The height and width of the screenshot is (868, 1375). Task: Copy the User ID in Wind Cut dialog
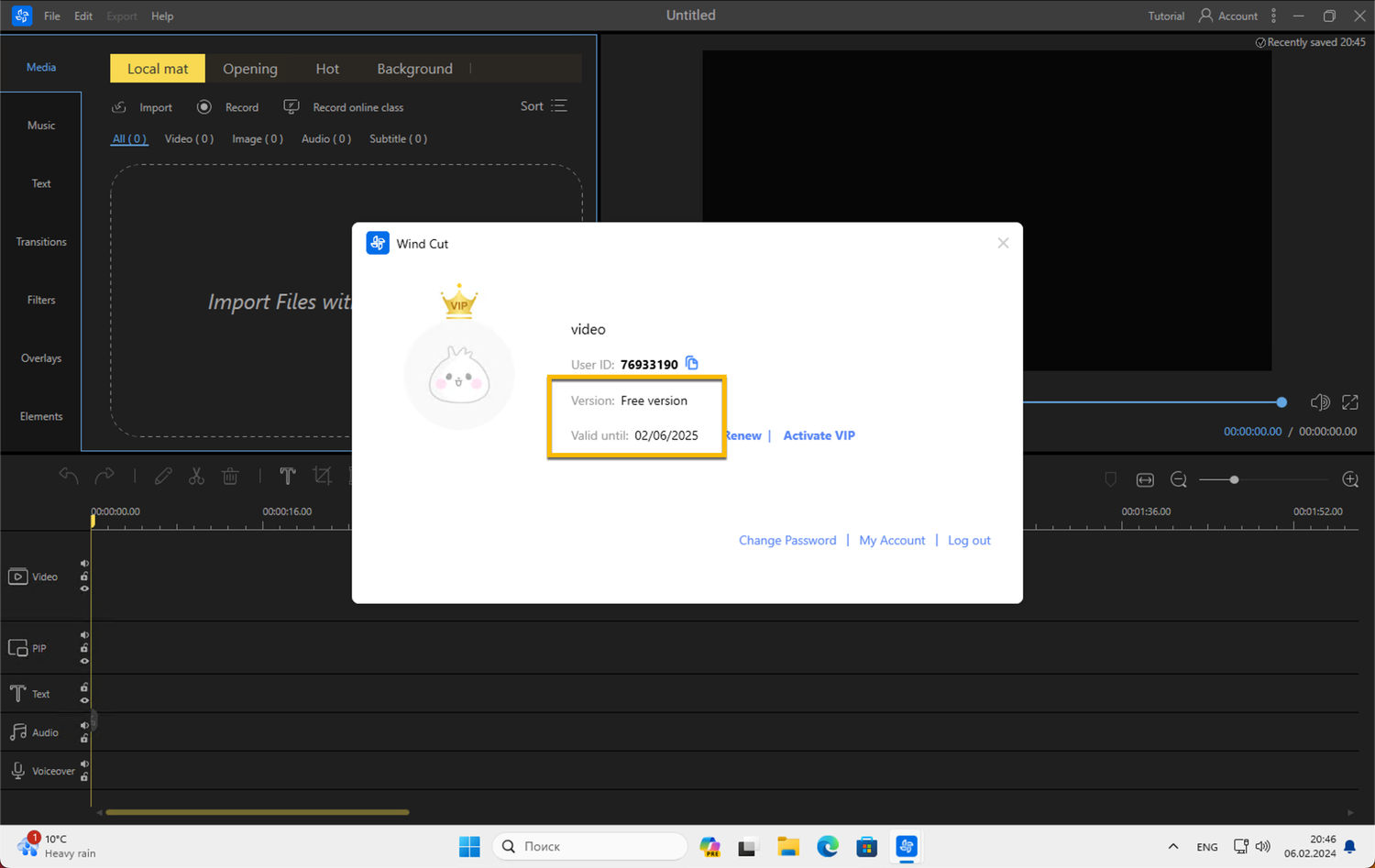click(692, 364)
